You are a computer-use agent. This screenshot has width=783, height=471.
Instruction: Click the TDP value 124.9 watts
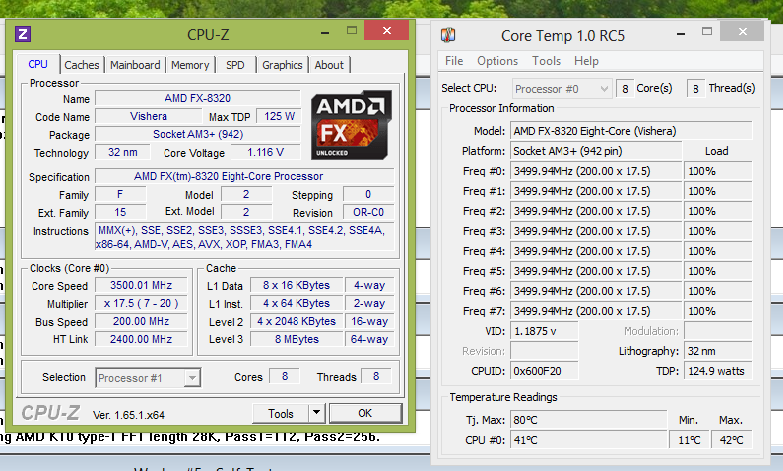tap(718, 371)
